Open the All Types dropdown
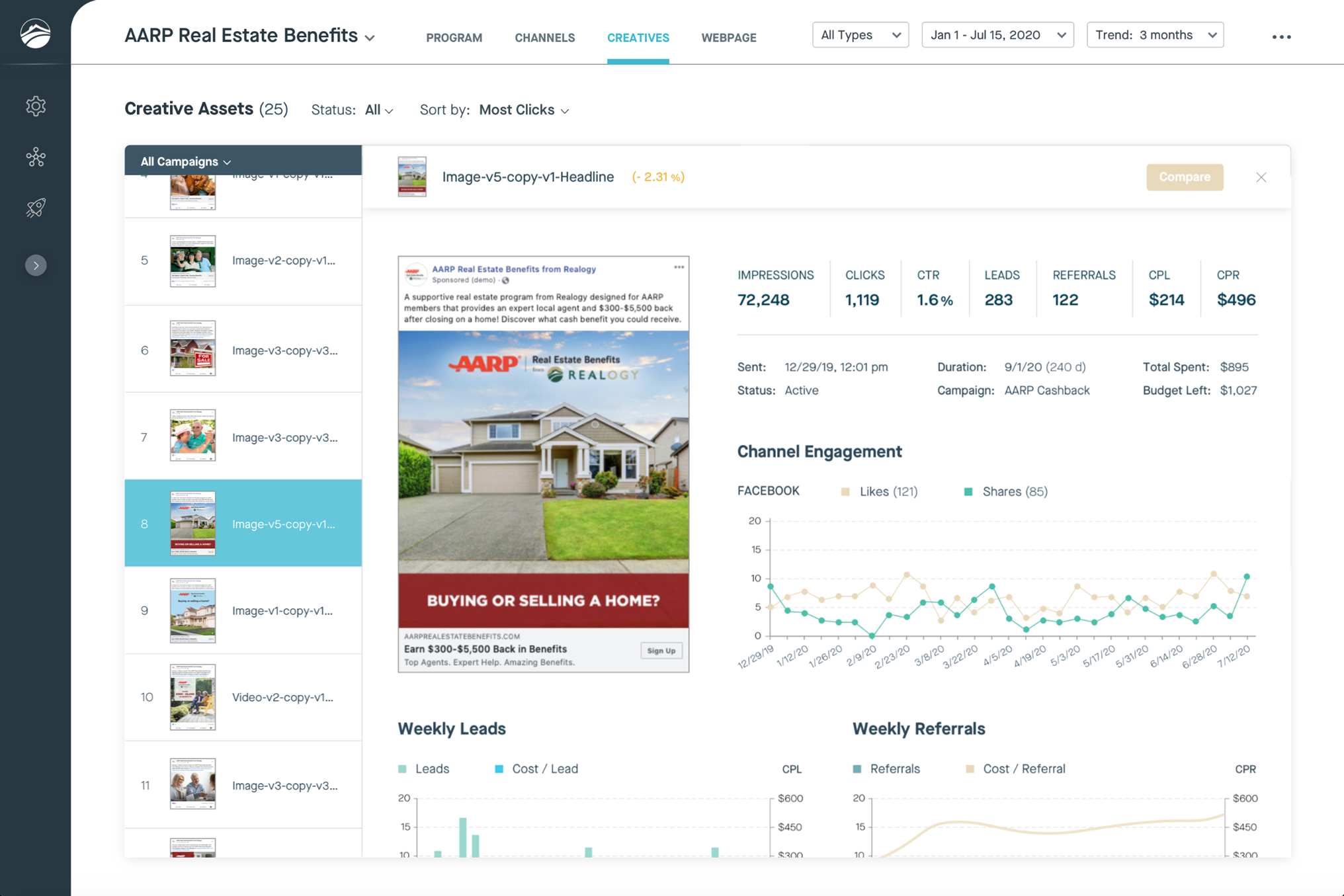This screenshot has width=1344, height=896. click(860, 35)
